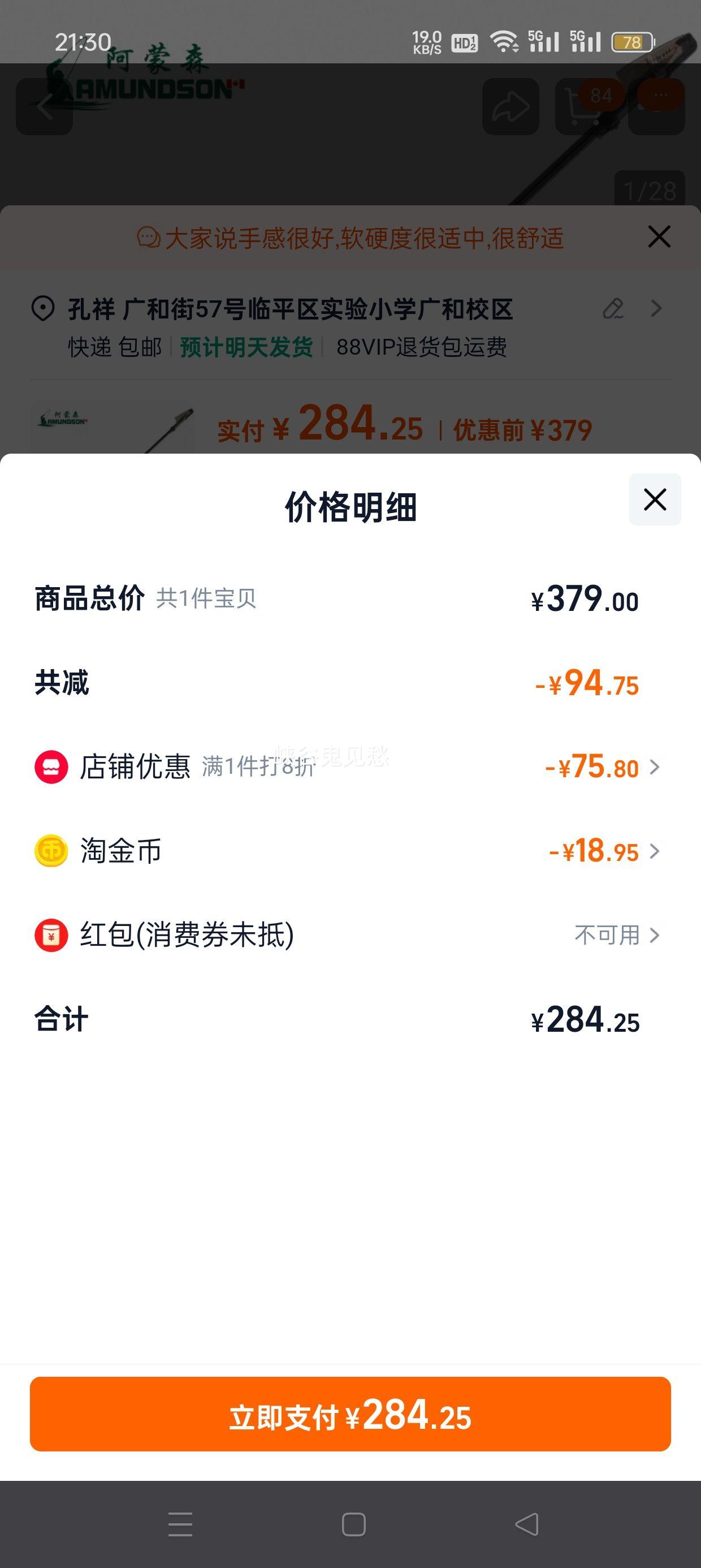This screenshot has width=701, height=1568.
Task: Go back using the top-left arrow
Action: 45,107
